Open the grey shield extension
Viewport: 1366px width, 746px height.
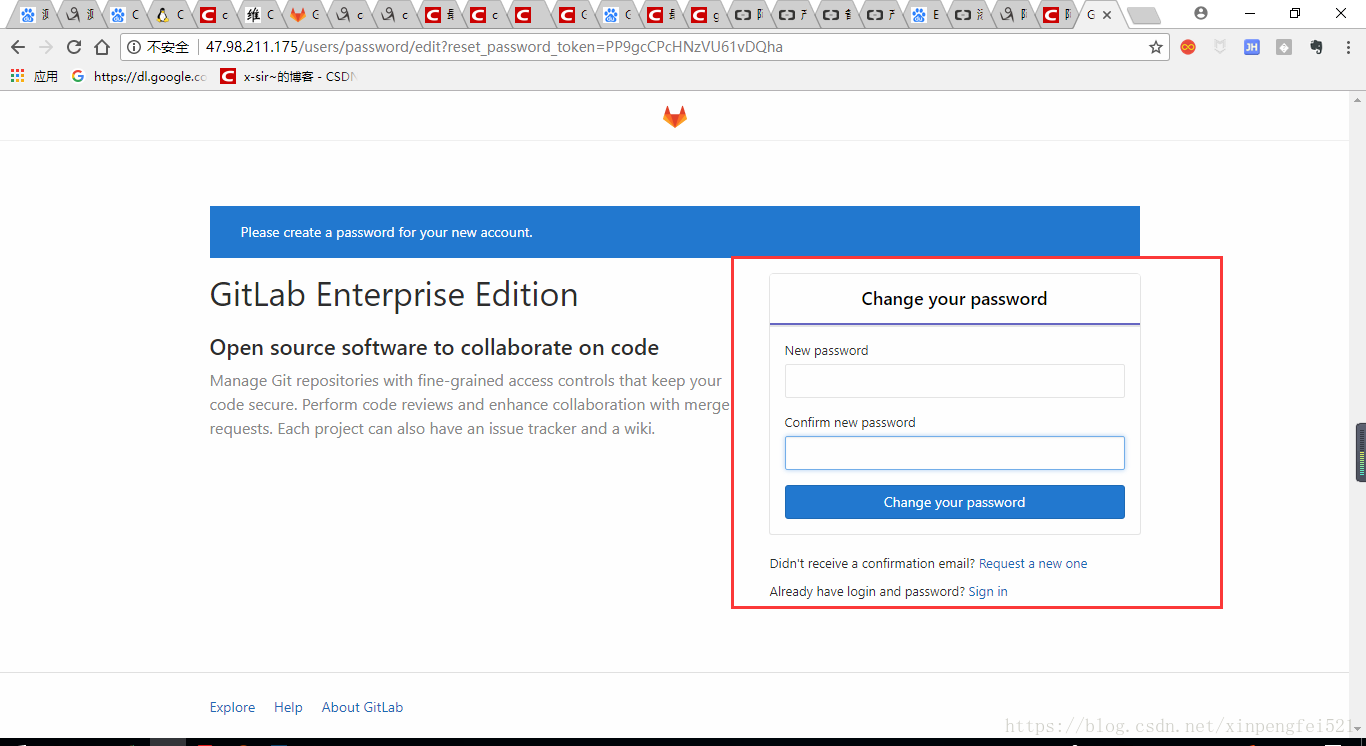1220,47
